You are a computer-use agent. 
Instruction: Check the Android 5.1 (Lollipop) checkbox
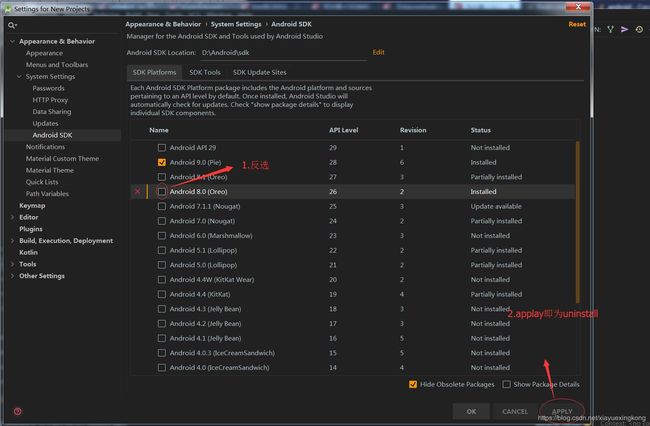(x=162, y=250)
